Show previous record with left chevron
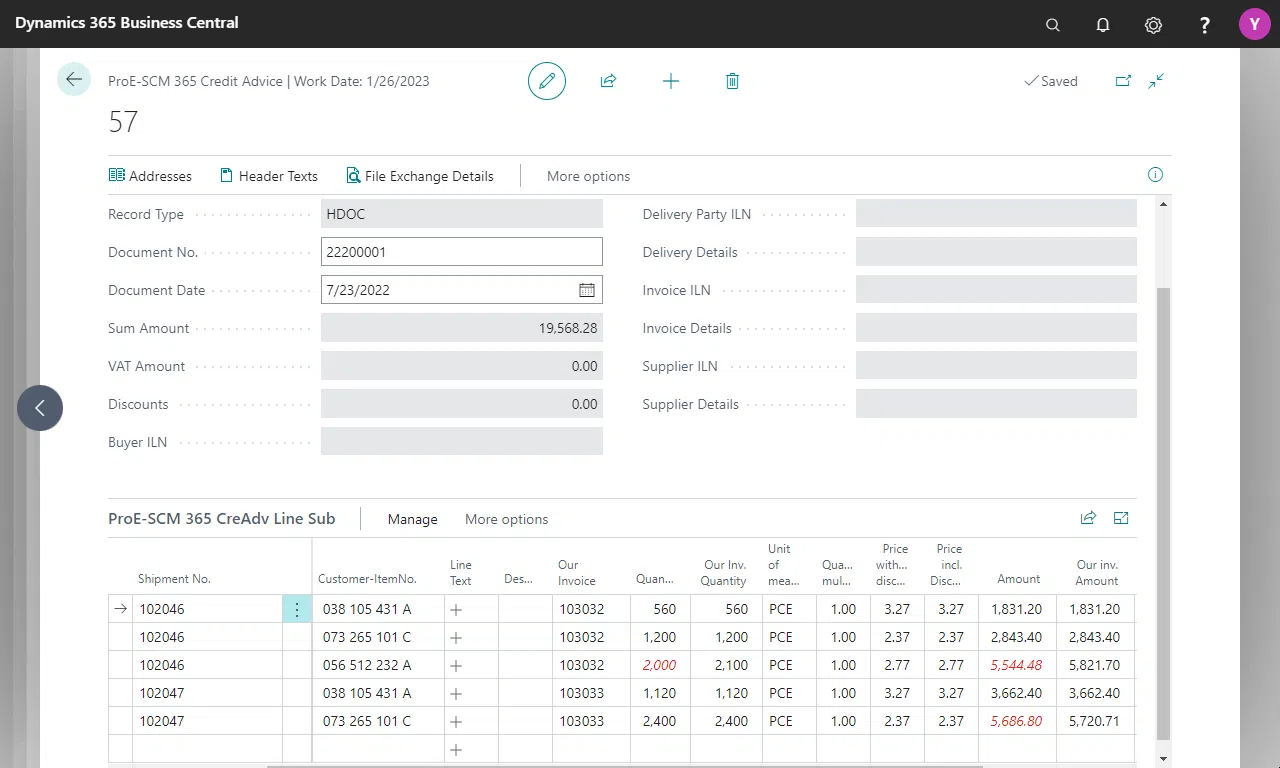This screenshot has width=1280, height=768. (x=40, y=408)
